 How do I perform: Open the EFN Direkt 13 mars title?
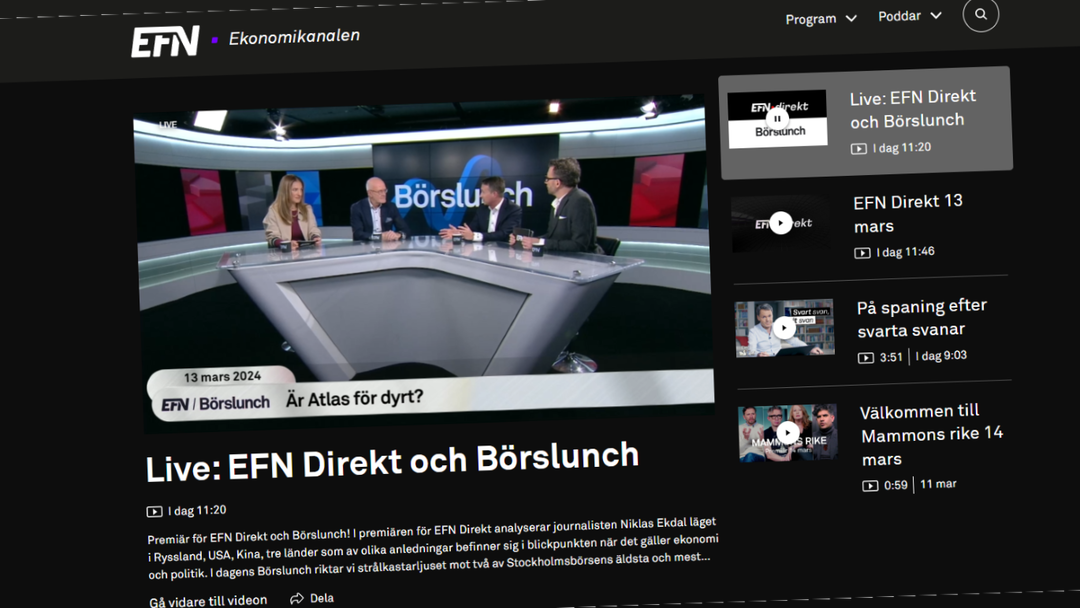(x=908, y=213)
